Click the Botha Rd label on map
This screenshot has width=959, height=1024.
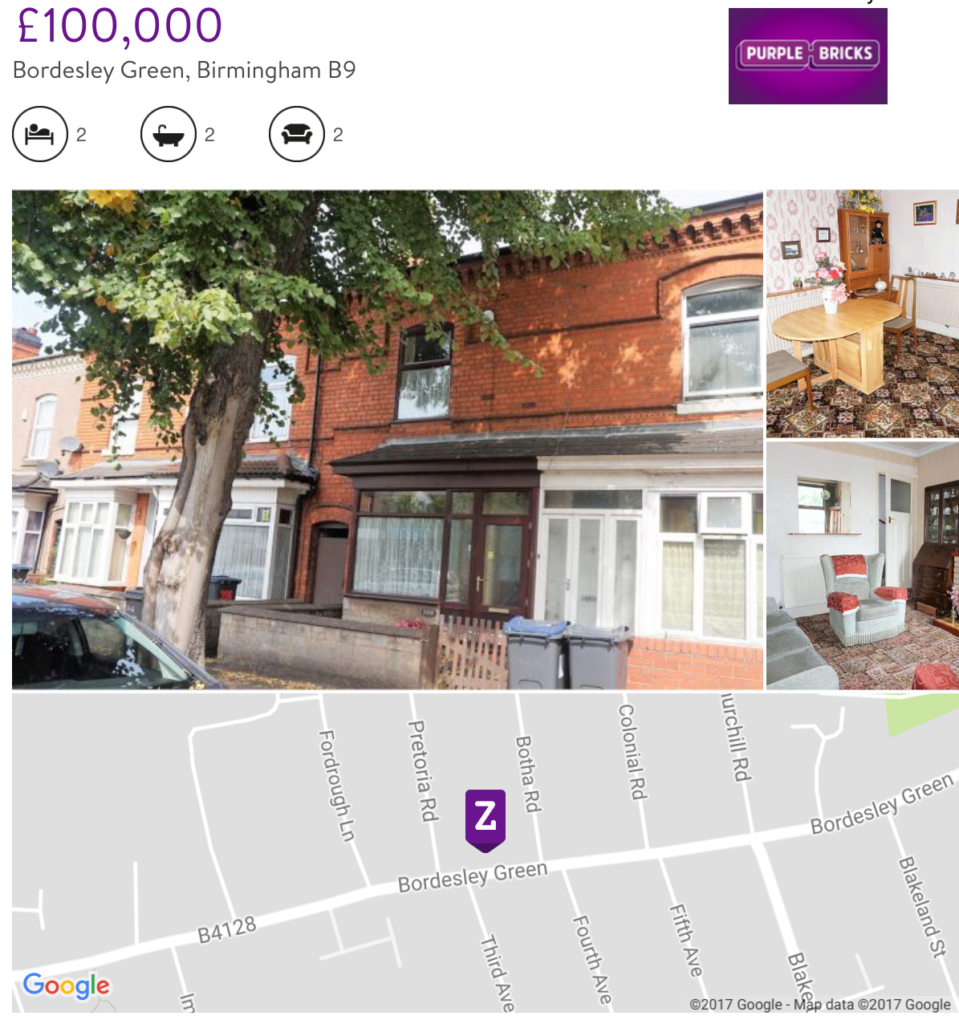click(x=528, y=774)
